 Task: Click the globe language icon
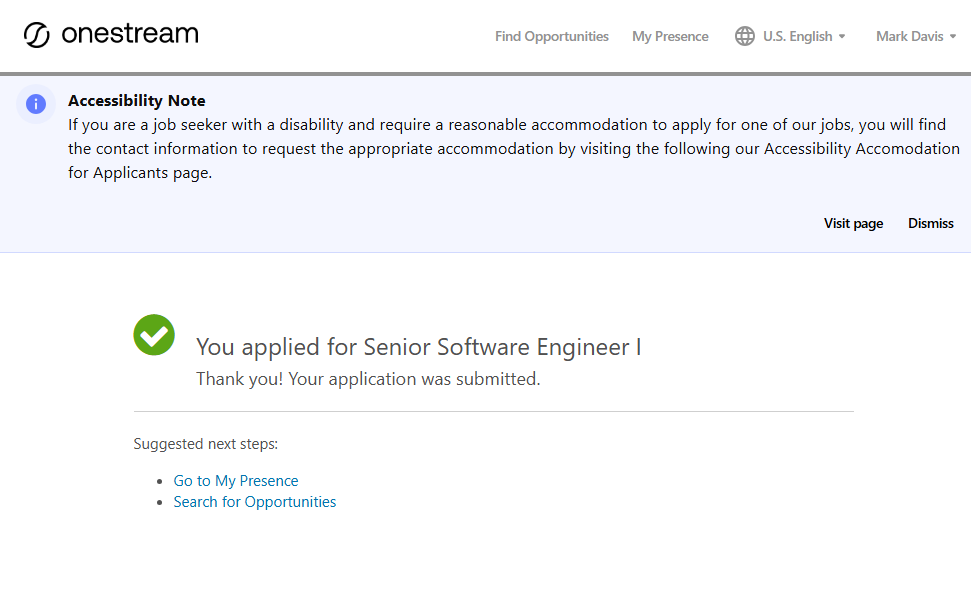[744, 36]
